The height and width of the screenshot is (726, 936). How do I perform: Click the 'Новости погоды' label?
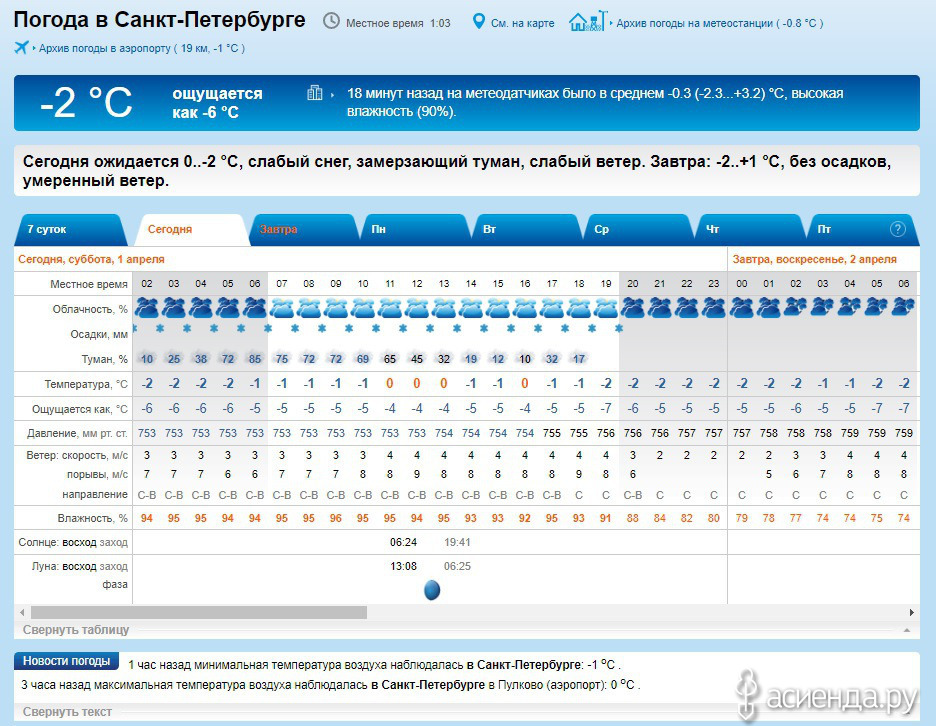[66, 661]
